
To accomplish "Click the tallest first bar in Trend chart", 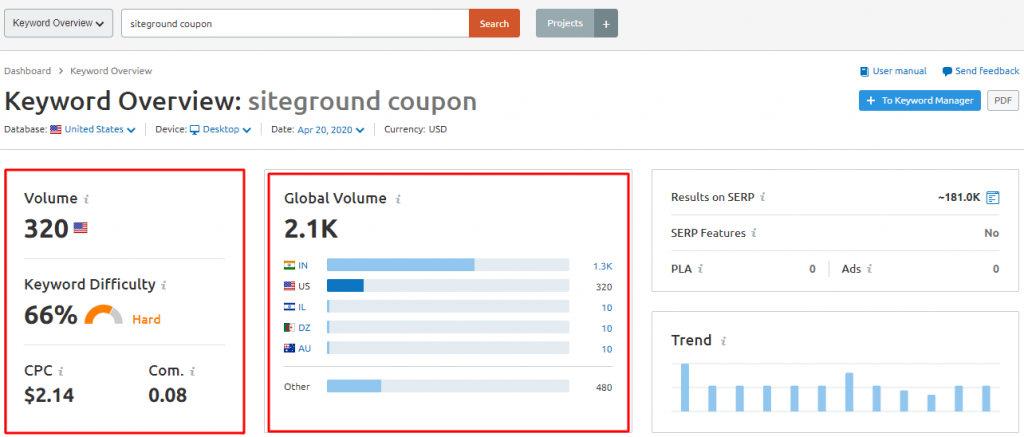I will [x=685, y=387].
